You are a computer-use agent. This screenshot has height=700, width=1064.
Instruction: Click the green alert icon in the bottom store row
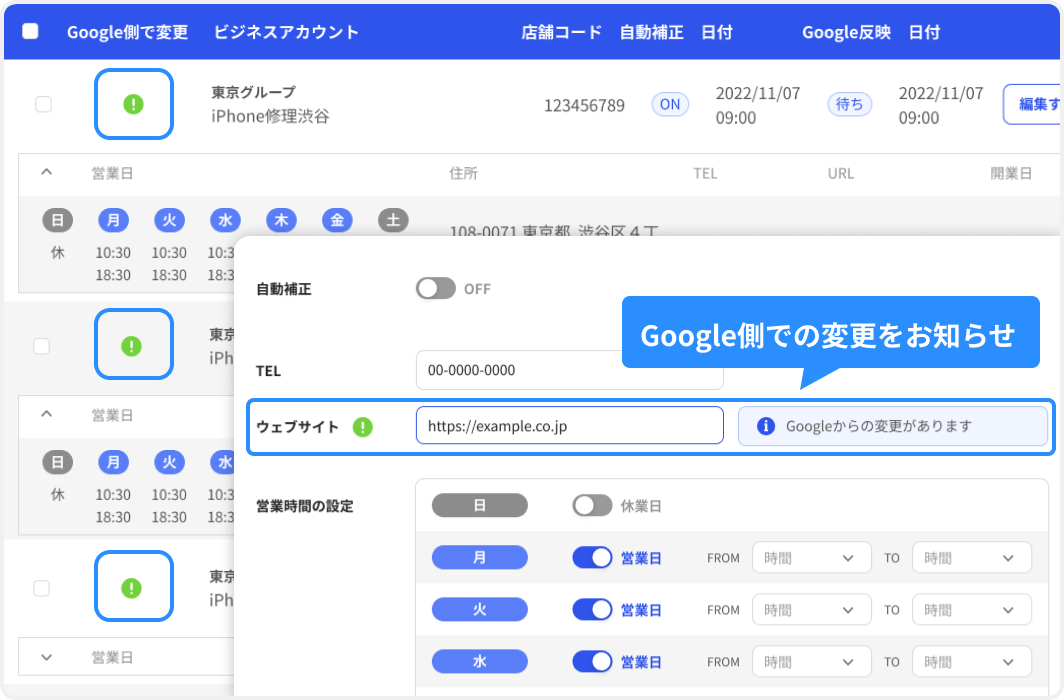[133, 587]
